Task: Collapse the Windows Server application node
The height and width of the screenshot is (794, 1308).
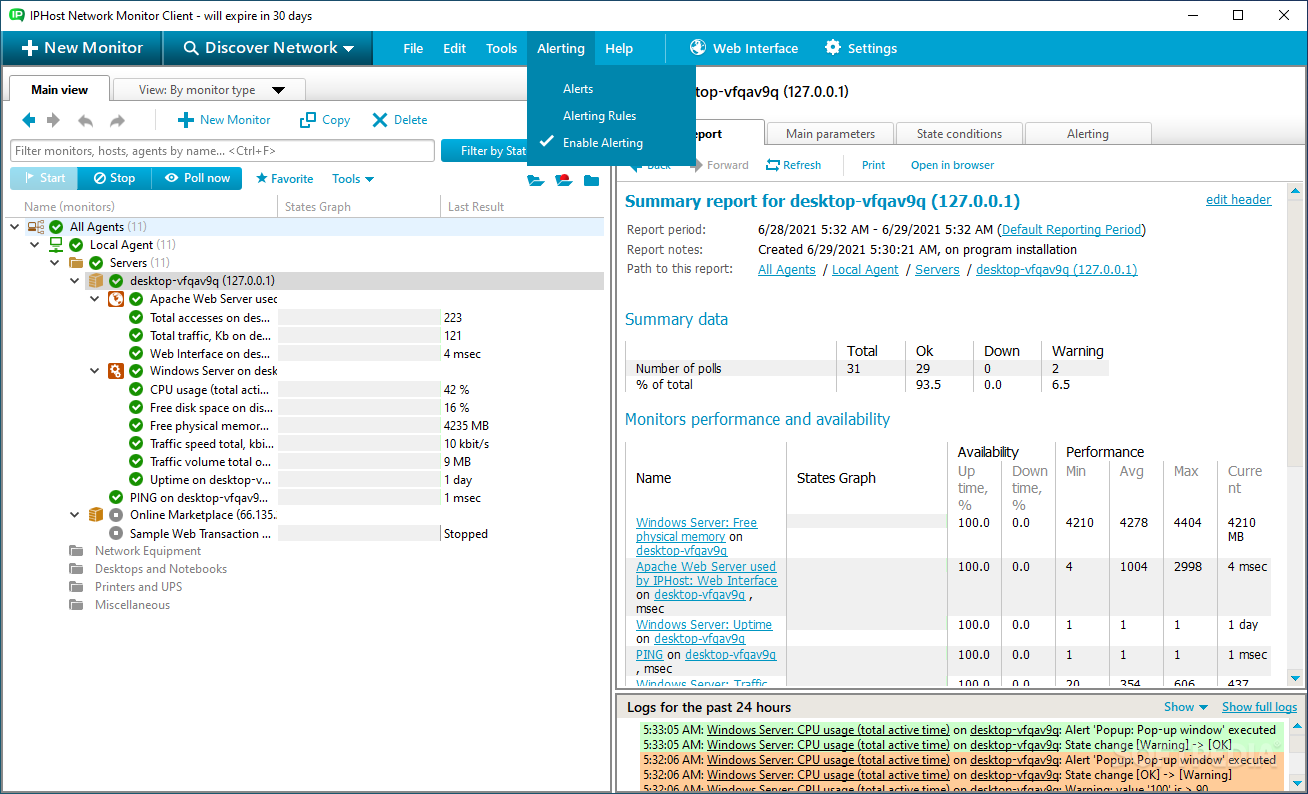Action: [x=95, y=371]
